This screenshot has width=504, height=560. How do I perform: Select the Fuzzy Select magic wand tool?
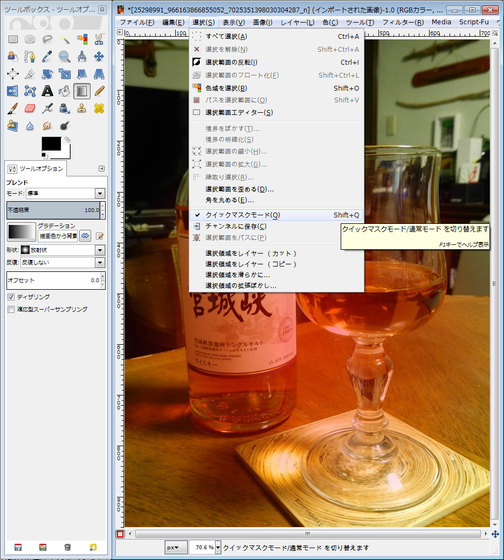pos(65,39)
